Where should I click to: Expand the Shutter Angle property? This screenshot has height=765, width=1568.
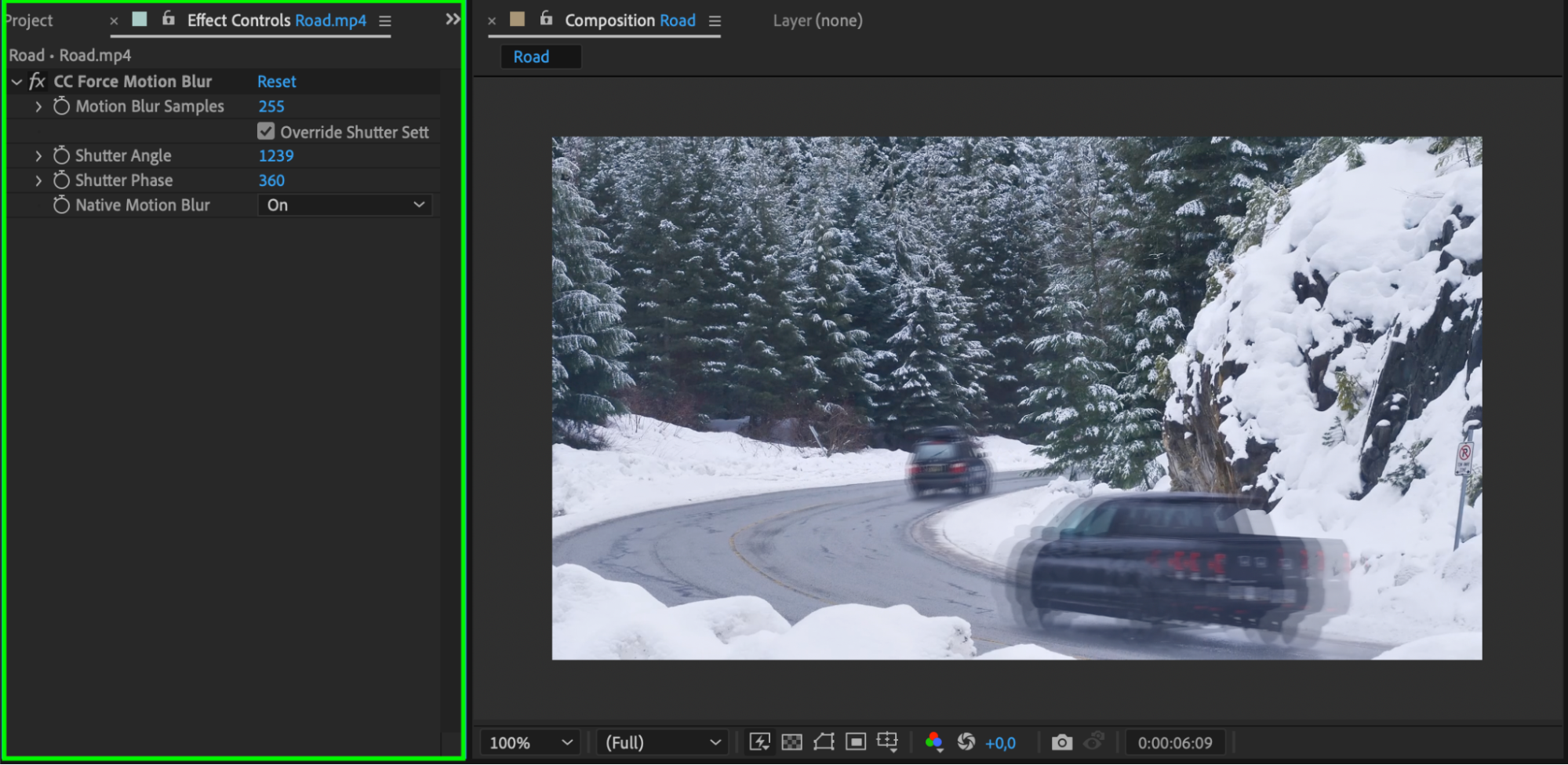coord(38,156)
